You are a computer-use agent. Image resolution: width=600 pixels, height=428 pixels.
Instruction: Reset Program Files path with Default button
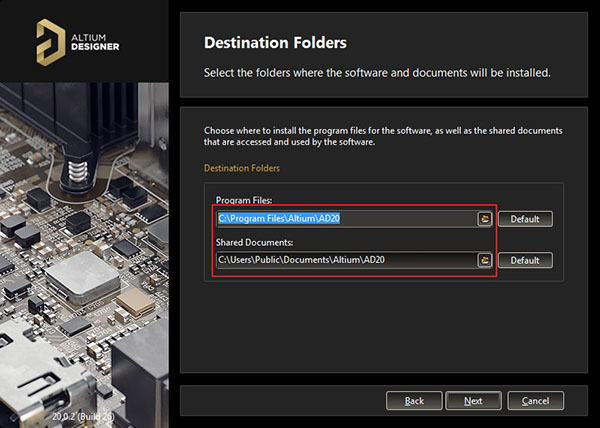525,219
